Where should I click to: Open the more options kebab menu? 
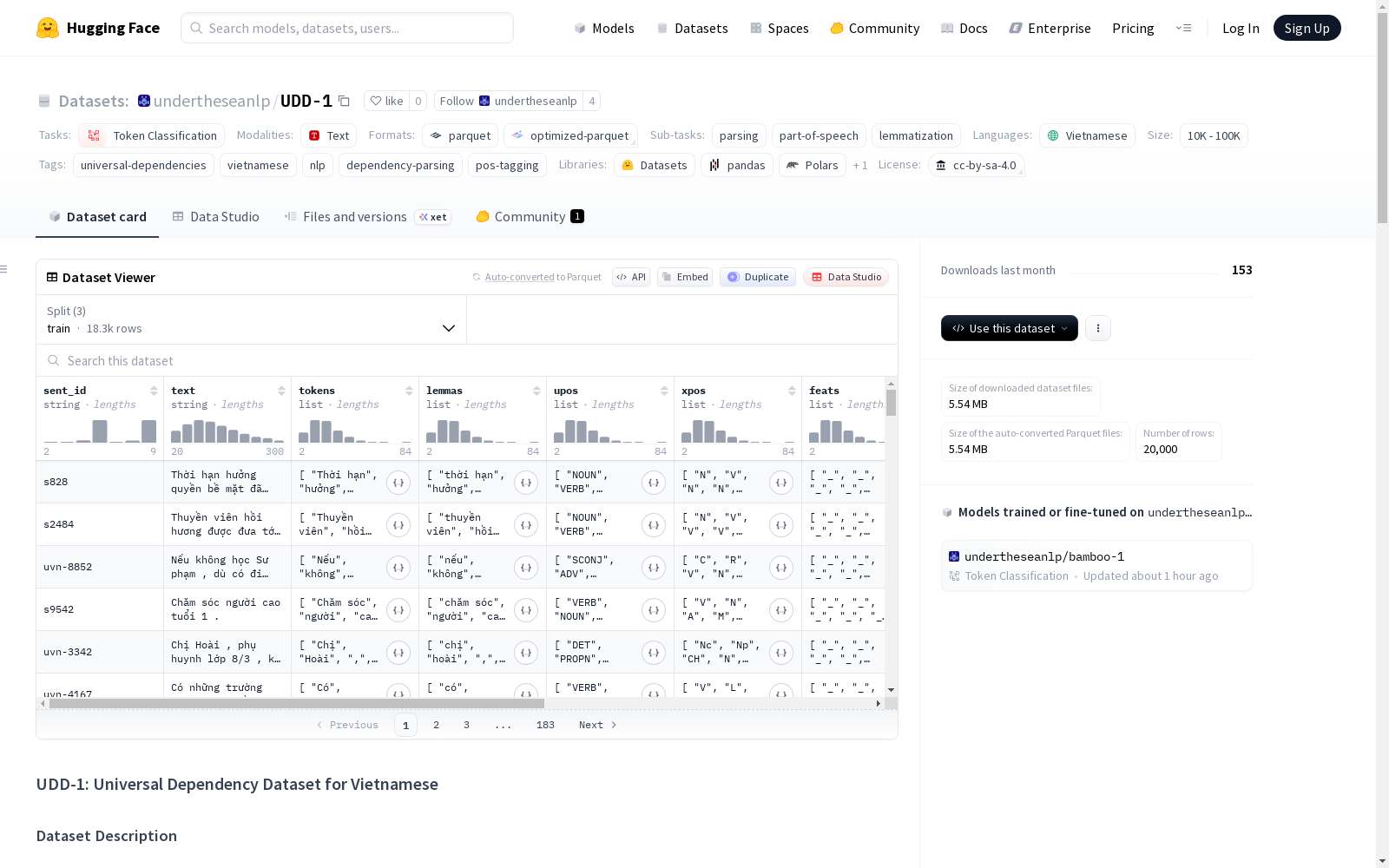[x=1098, y=328]
